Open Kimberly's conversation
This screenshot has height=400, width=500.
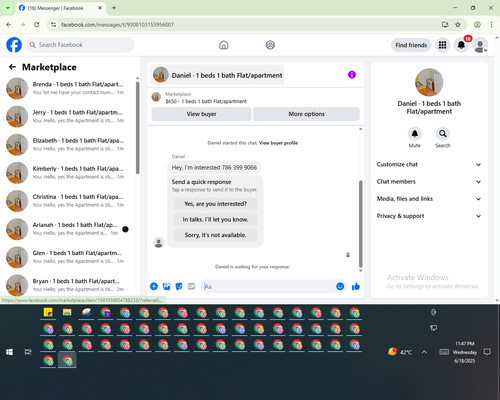tap(68, 173)
